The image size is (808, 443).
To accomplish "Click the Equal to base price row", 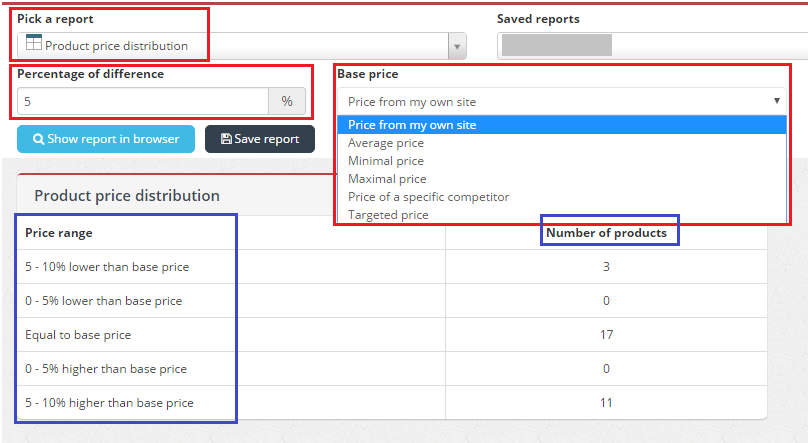I will point(78,335).
